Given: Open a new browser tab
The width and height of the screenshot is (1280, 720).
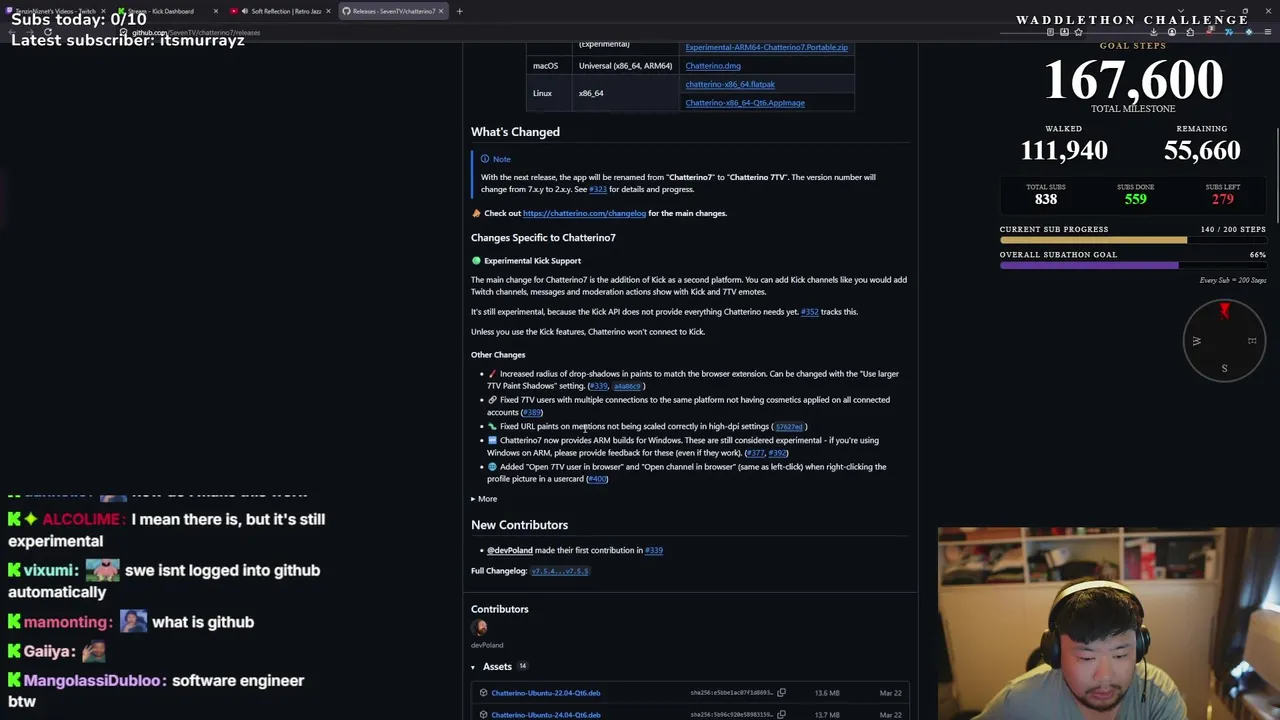Looking at the screenshot, I should [459, 11].
